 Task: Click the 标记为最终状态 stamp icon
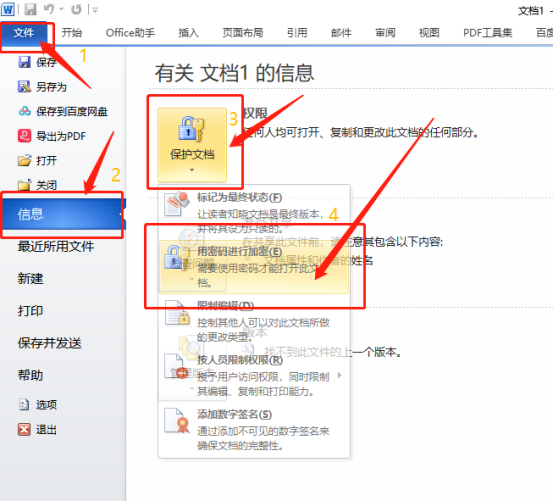coord(177,204)
